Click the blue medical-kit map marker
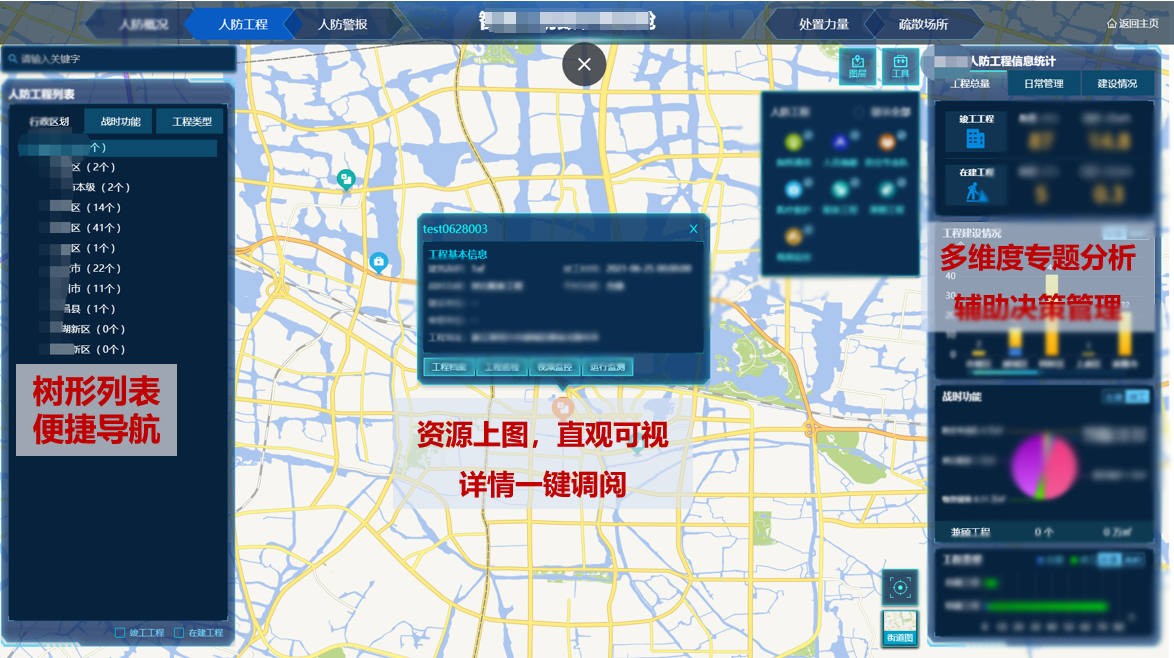The image size is (1174, 658). (378, 262)
